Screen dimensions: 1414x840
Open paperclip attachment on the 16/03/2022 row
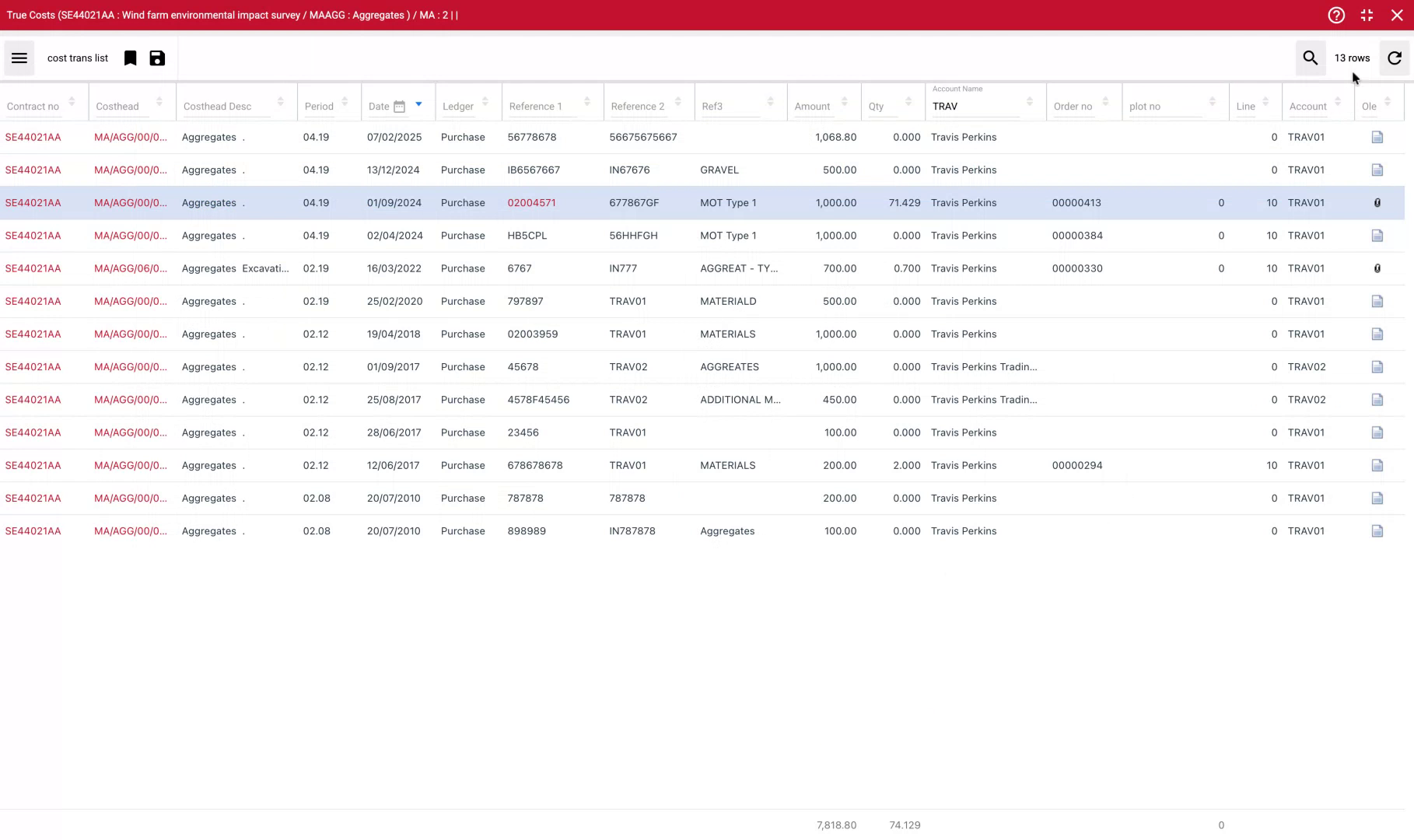pos(1377,268)
